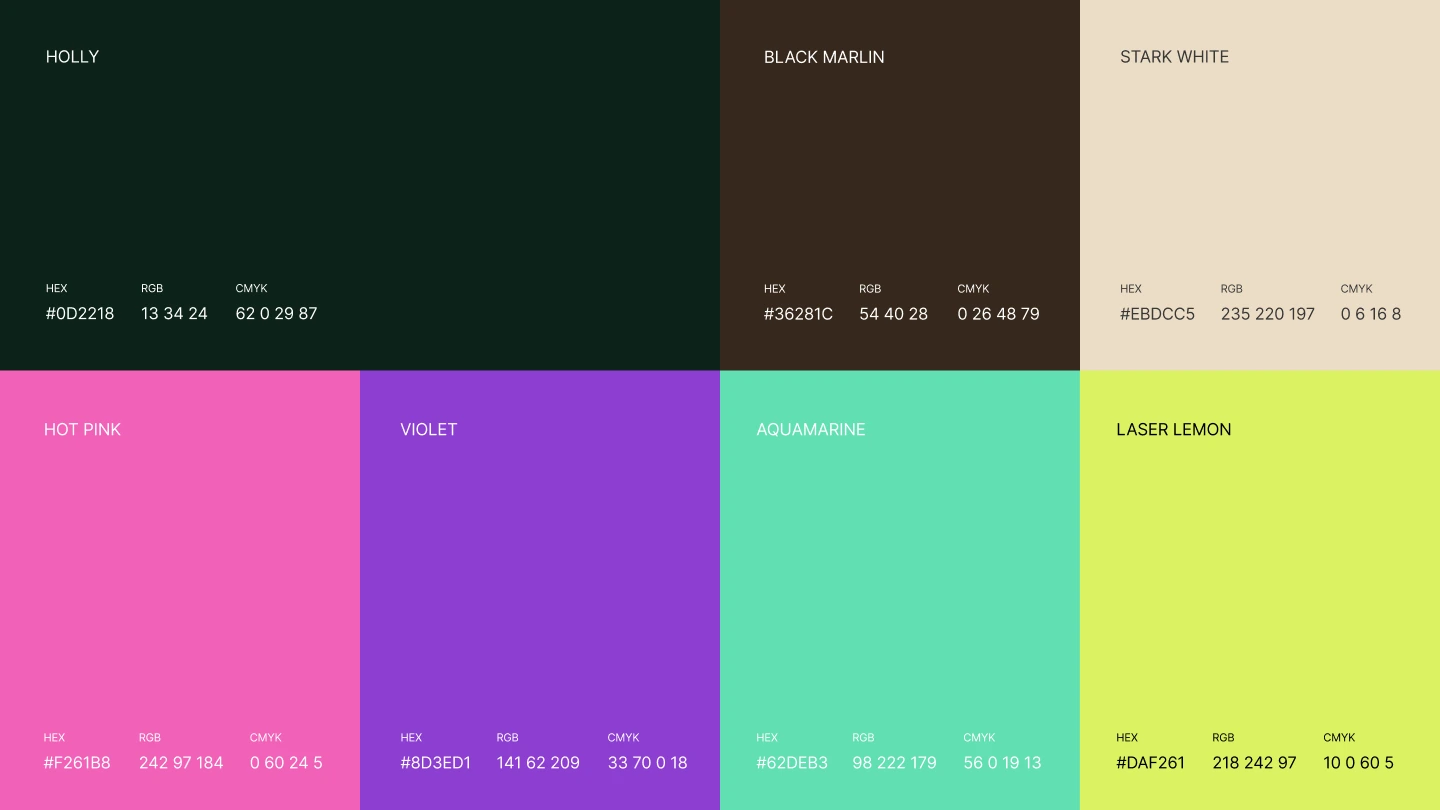1440x810 pixels.
Task: Click the RGB value 54 40 28
Action: tap(893, 314)
